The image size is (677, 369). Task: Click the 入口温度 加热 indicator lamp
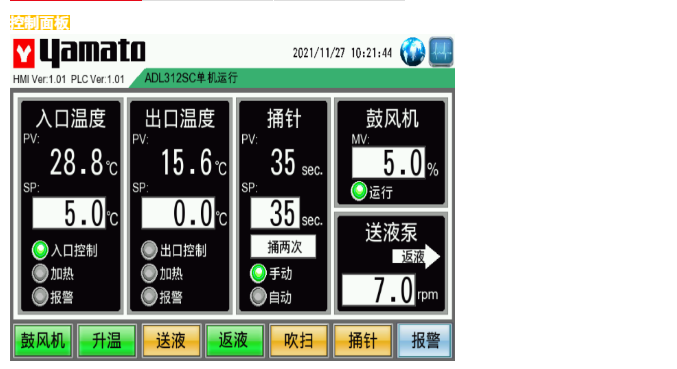(40, 273)
